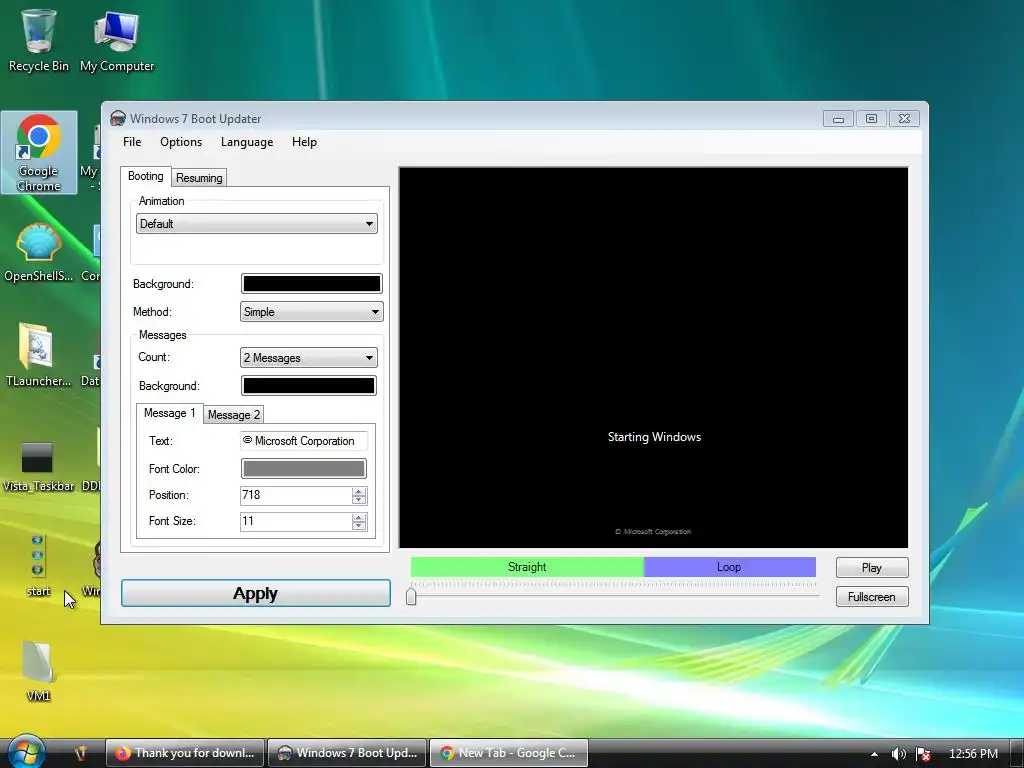Switch to the Booting tab
Image resolution: width=1024 pixels, height=768 pixels.
[x=146, y=176]
